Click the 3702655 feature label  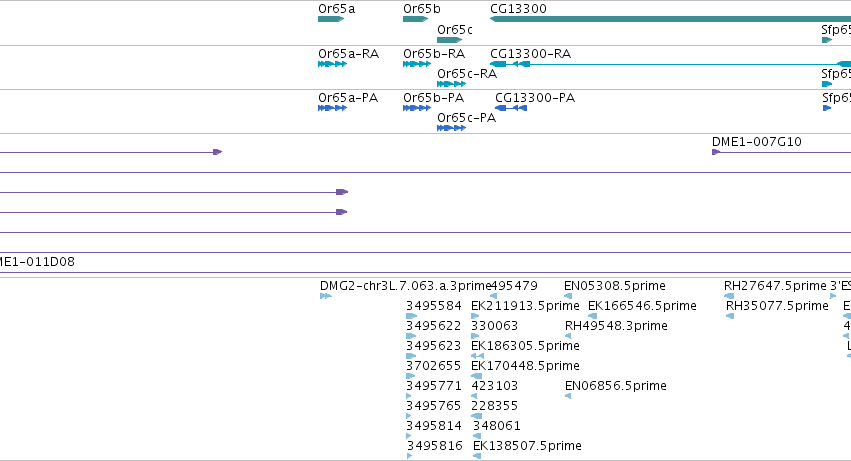434,366
